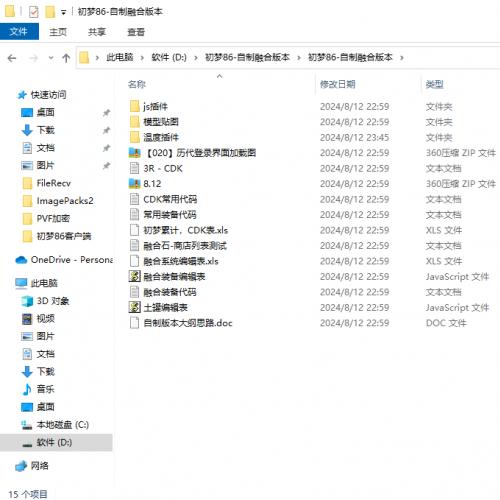The width and height of the screenshot is (500, 500).
Task: Click the 3D 对象 sidebar icon
Action: 27,301
